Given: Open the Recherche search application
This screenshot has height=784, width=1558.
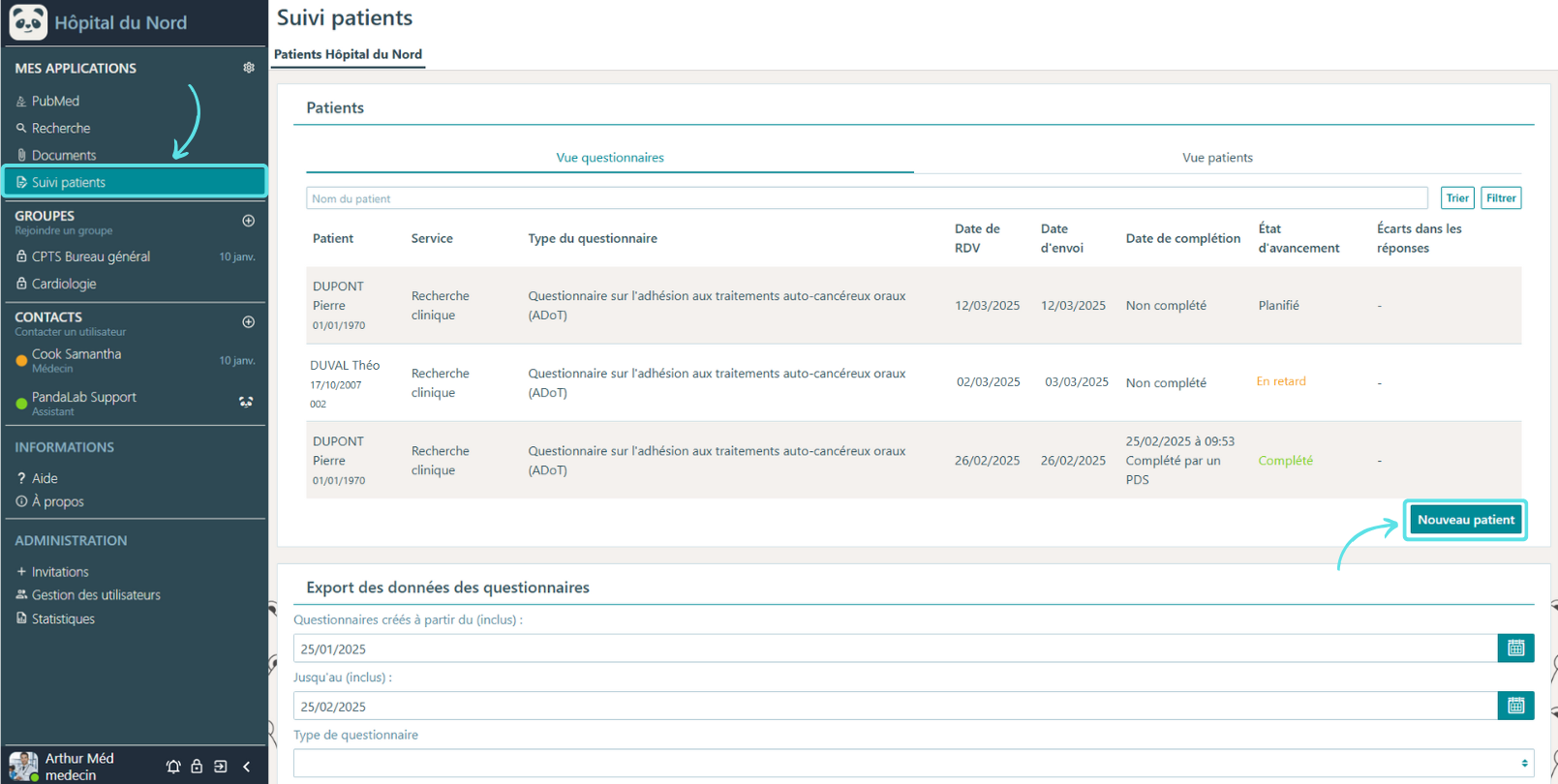Looking at the screenshot, I should click(x=61, y=128).
